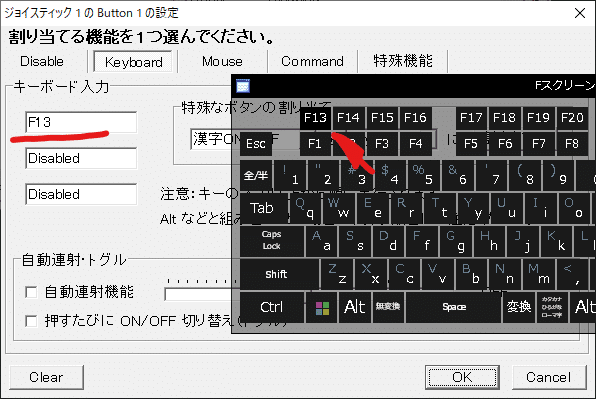Confirm with the OK button

pyautogui.click(x=462, y=377)
